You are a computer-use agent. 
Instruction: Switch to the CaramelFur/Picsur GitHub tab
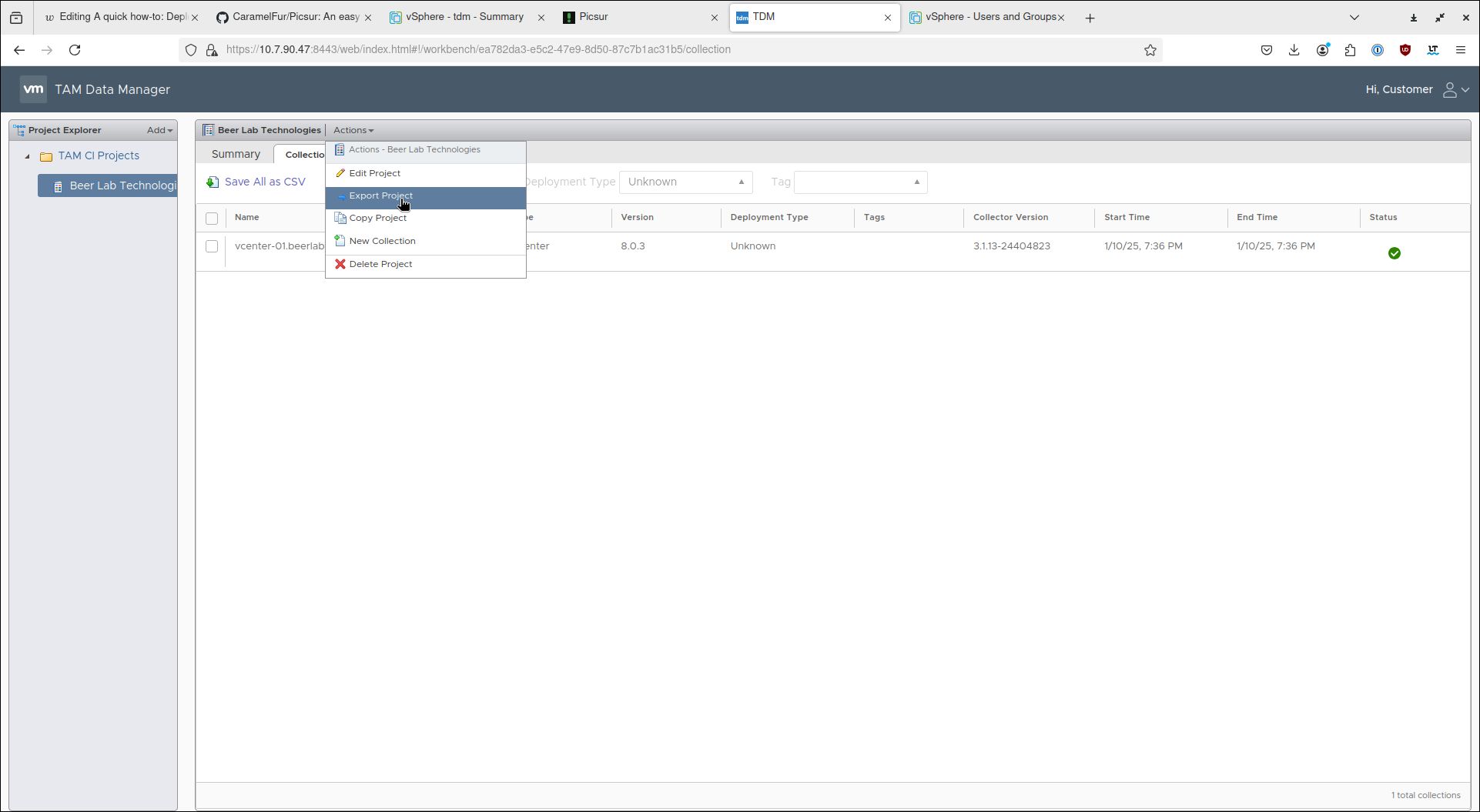(295, 17)
